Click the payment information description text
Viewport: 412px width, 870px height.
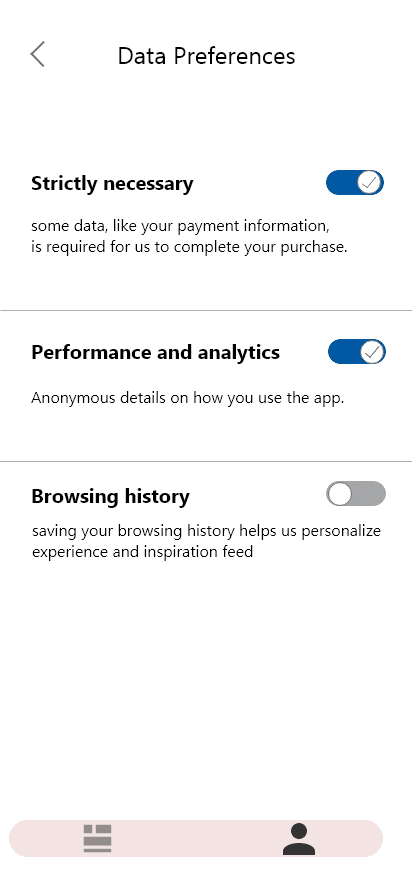point(189,236)
